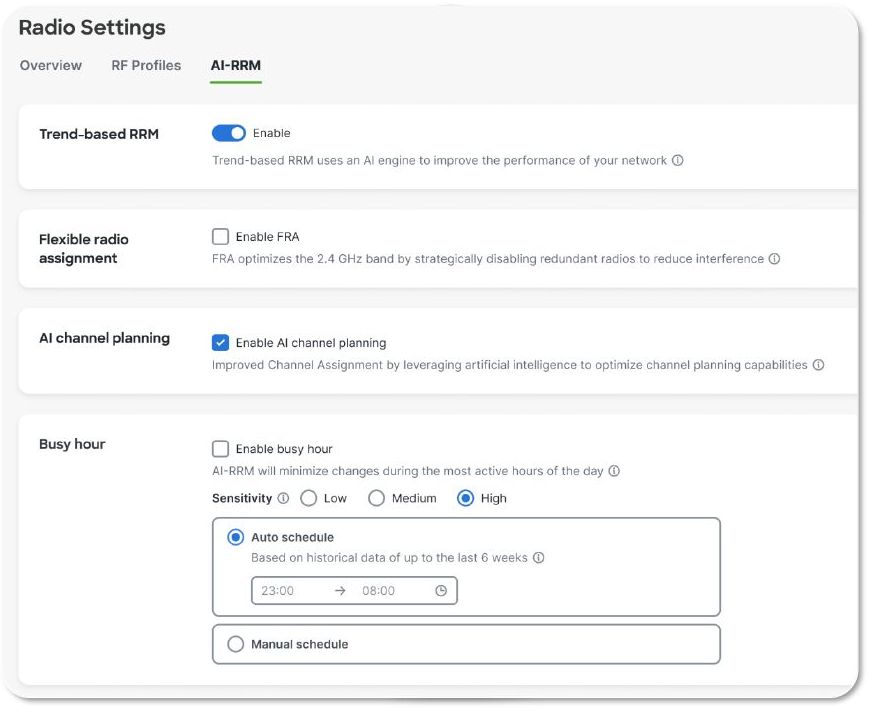Click the 23:00 start time field
Viewport: 872px width, 716px height.
[279, 591]
